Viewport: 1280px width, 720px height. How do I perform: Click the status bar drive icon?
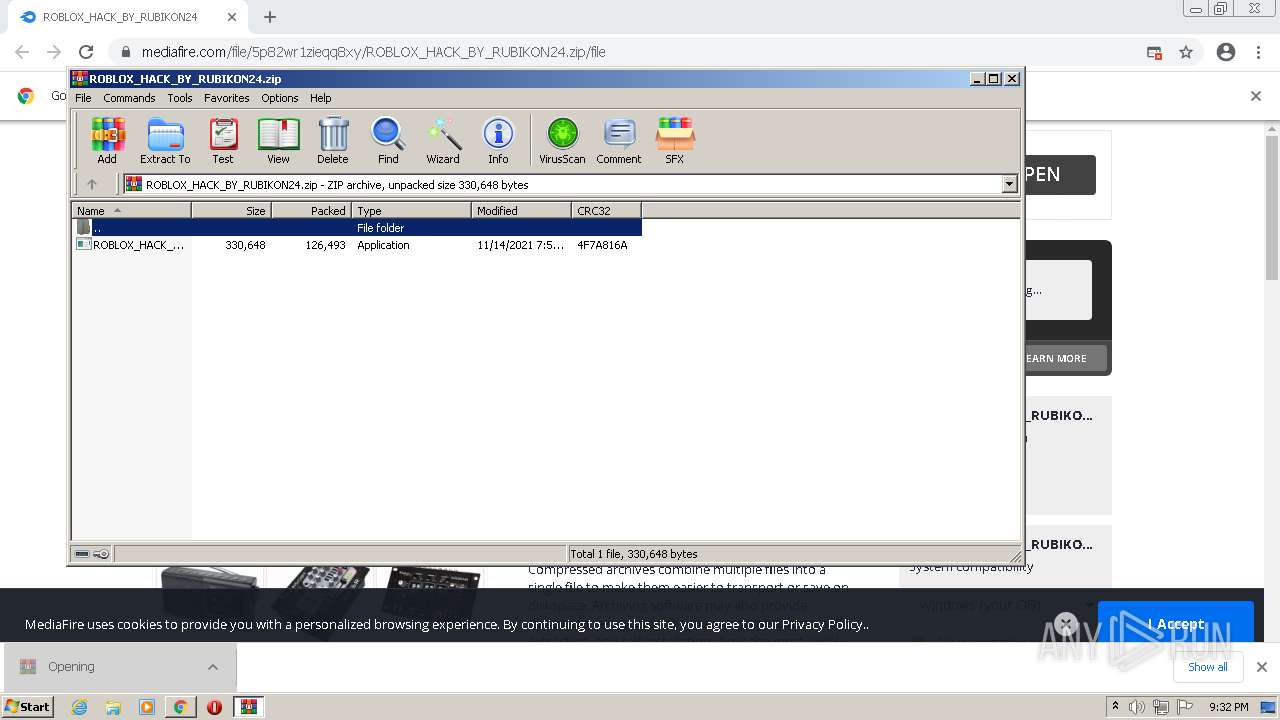(x=82, y=553)
